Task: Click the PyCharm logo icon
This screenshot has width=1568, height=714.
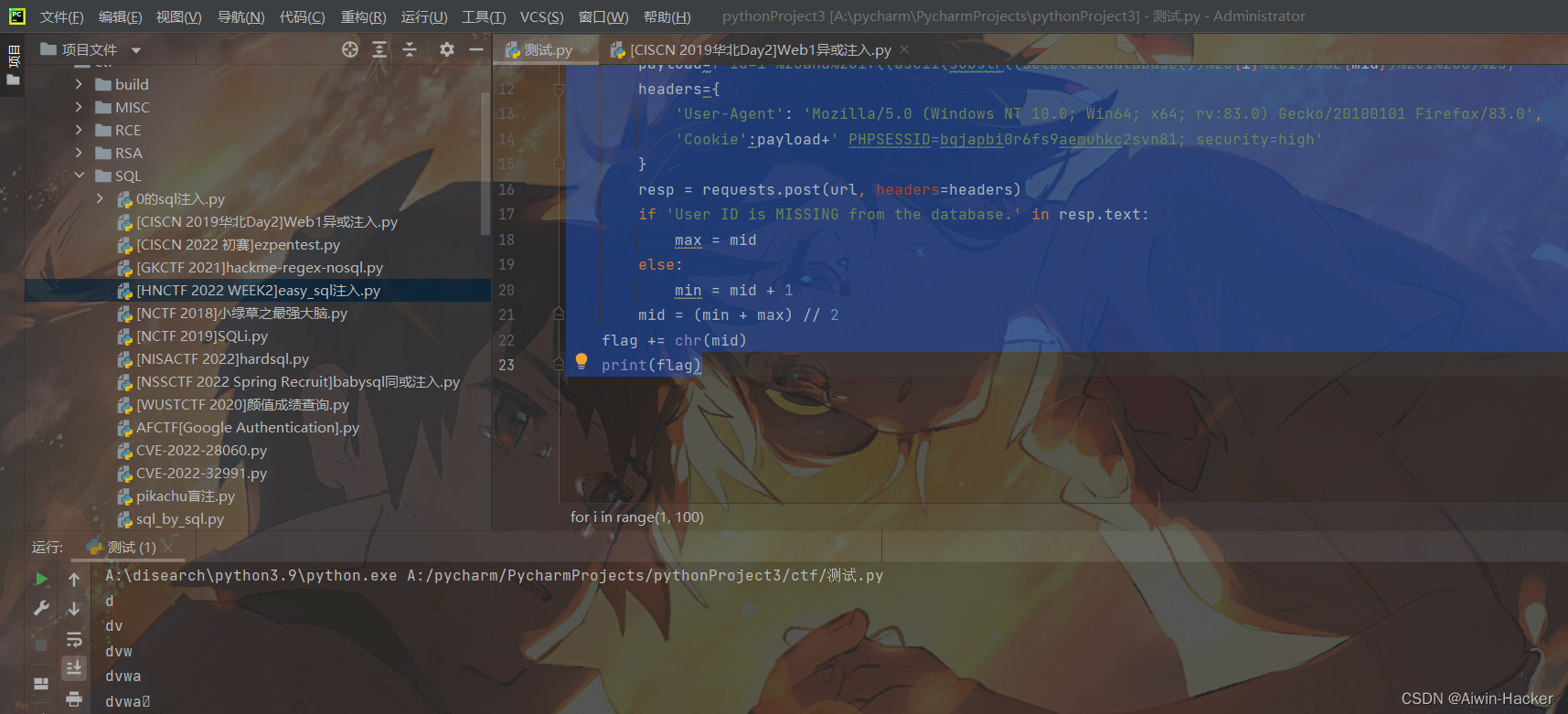Action: (16, 16)
